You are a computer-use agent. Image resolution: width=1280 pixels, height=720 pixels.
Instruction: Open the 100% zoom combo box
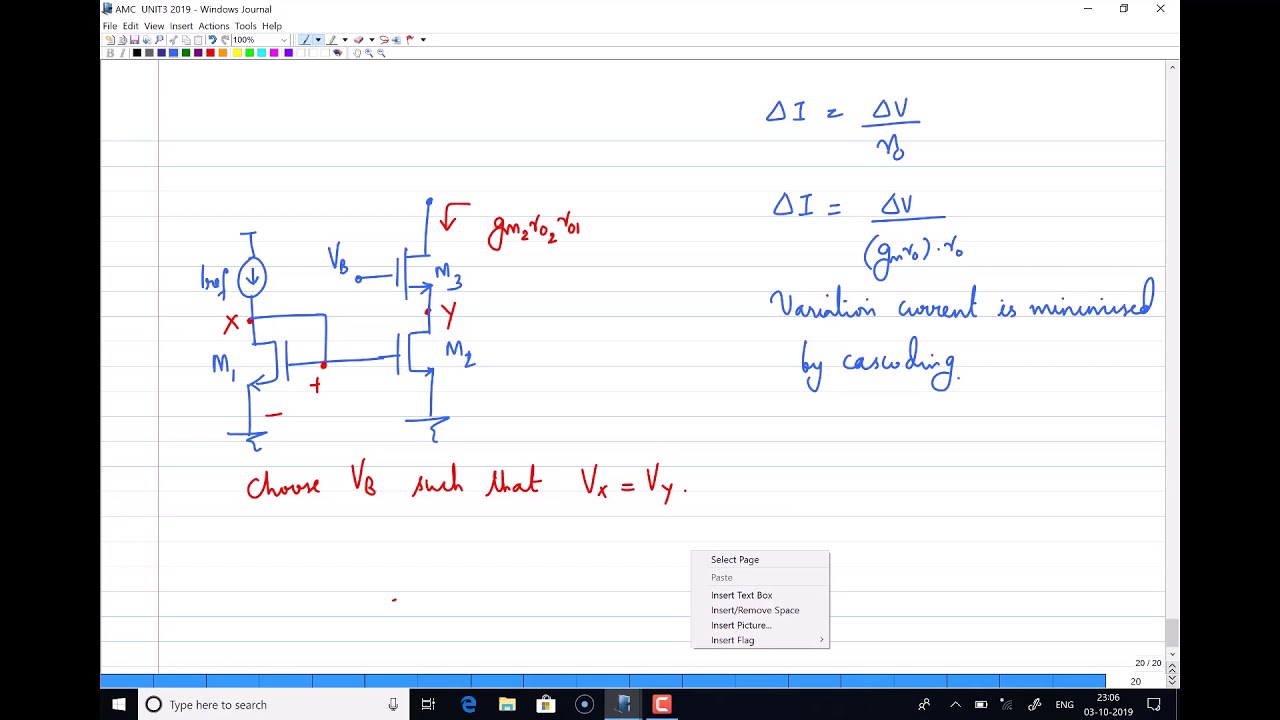pyautogui.click(x=260, y=40)
